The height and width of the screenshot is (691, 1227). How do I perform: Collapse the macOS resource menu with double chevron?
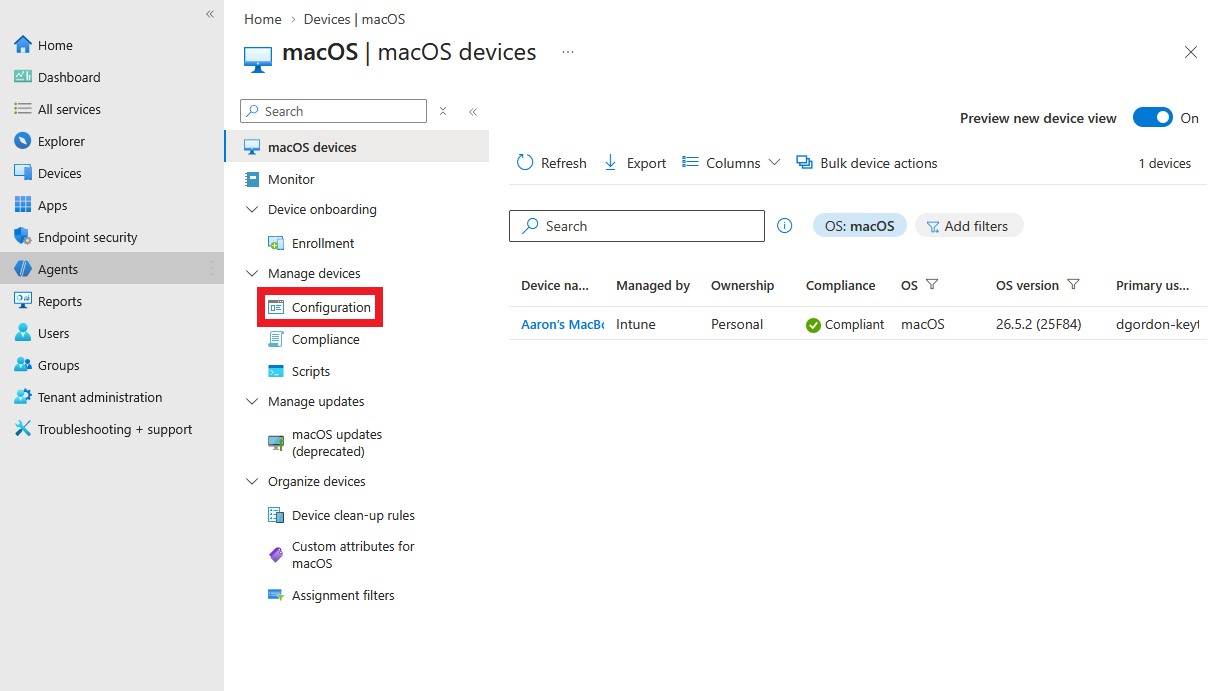pyautogui.click(x=473, y=111)
